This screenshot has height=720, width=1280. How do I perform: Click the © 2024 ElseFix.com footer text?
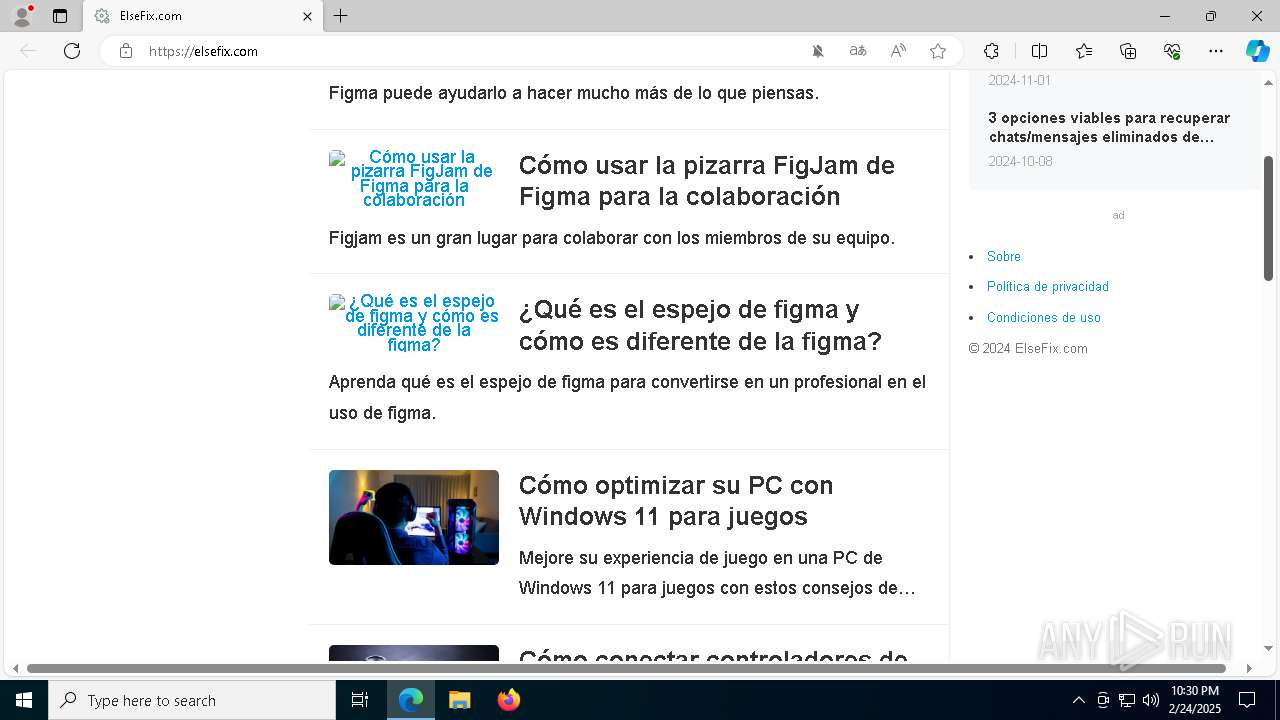tap(1028, 348)
